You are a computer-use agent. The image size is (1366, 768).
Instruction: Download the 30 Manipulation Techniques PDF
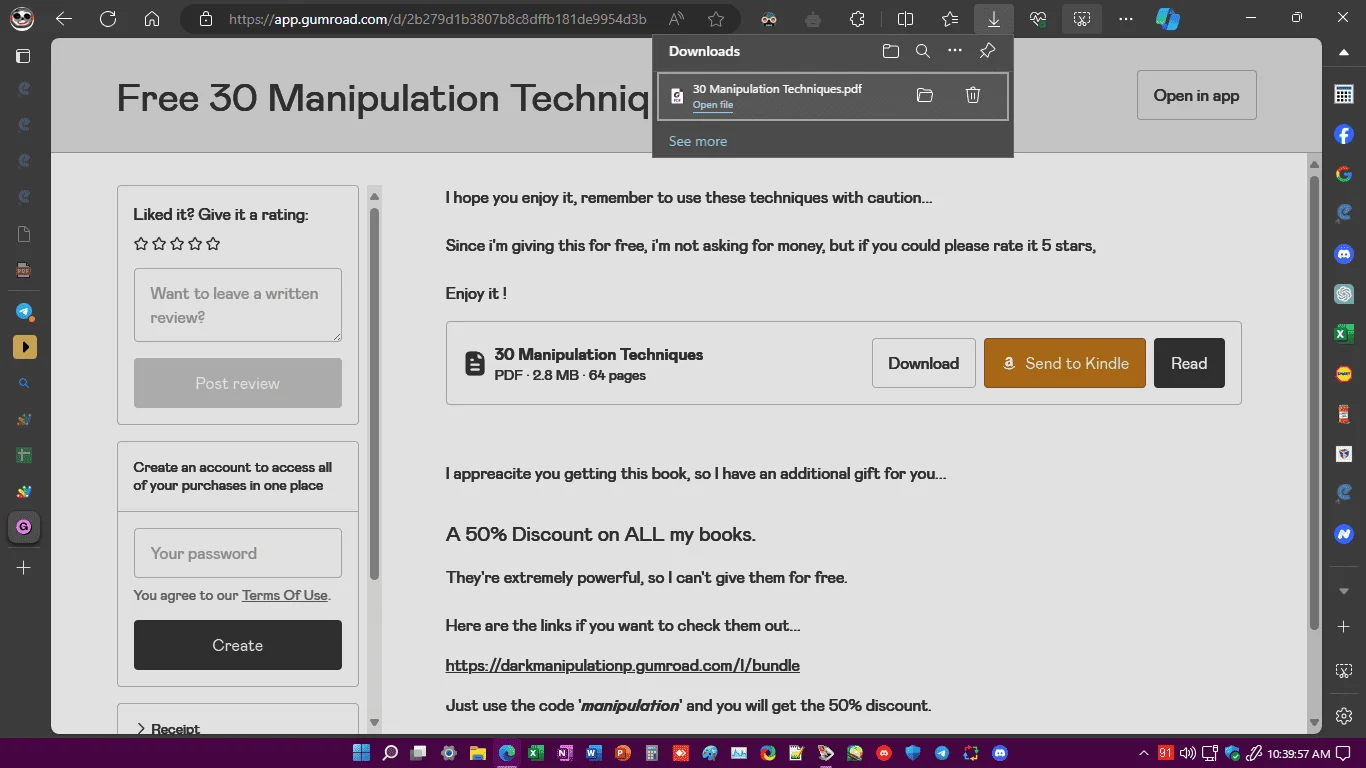coord(924,363)
